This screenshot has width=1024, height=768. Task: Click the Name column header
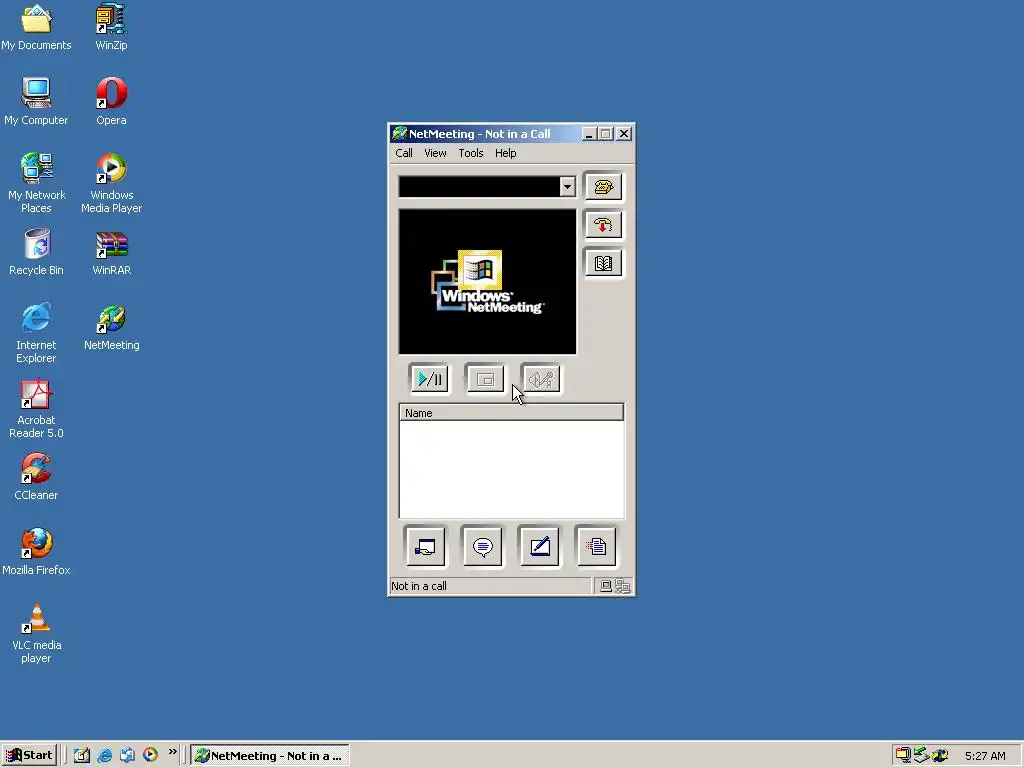511,413
